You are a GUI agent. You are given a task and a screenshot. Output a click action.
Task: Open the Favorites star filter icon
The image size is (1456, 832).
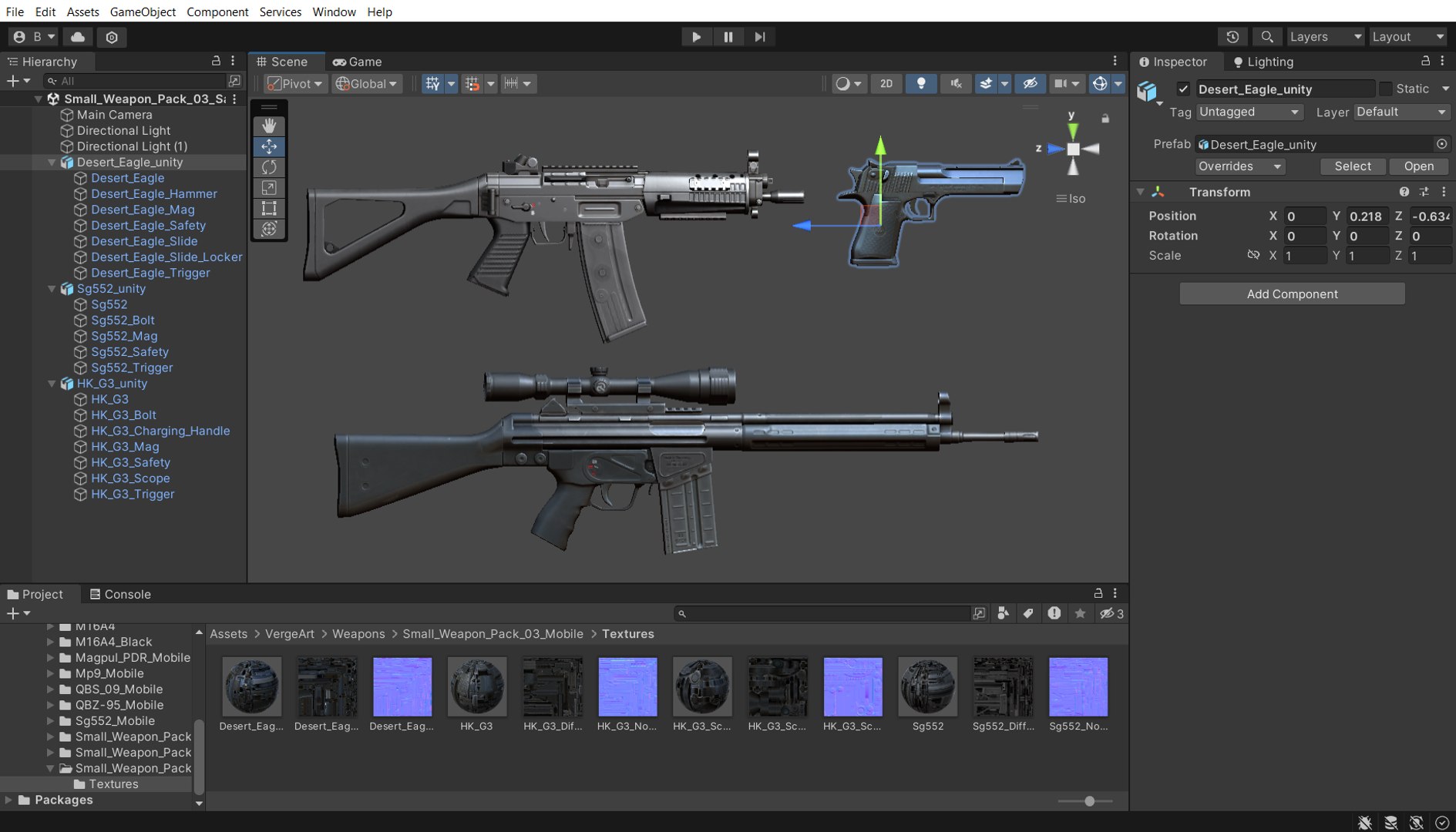tap(1080, 613)
